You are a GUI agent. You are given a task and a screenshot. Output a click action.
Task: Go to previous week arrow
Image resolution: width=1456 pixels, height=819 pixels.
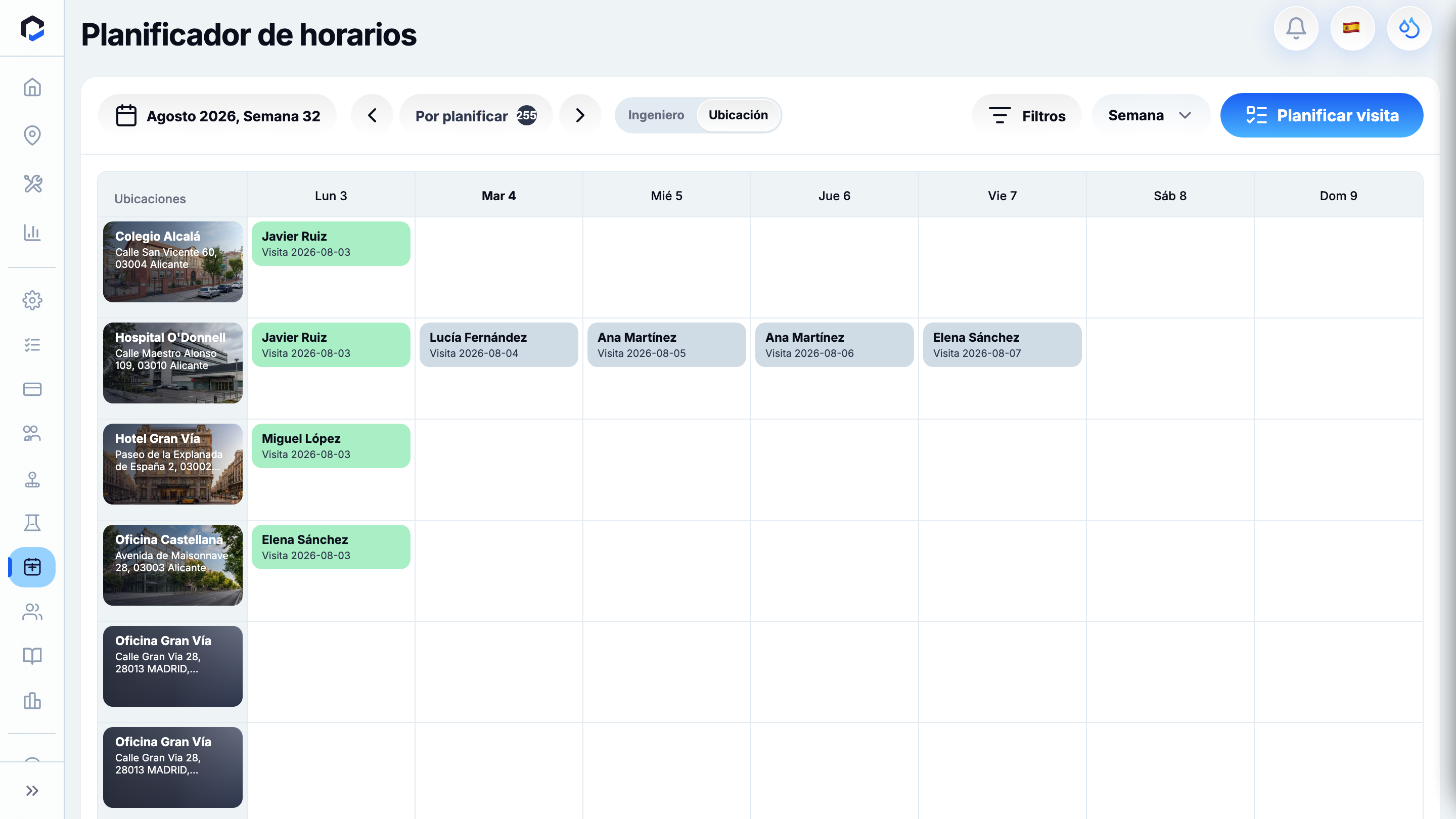point(372,115)
